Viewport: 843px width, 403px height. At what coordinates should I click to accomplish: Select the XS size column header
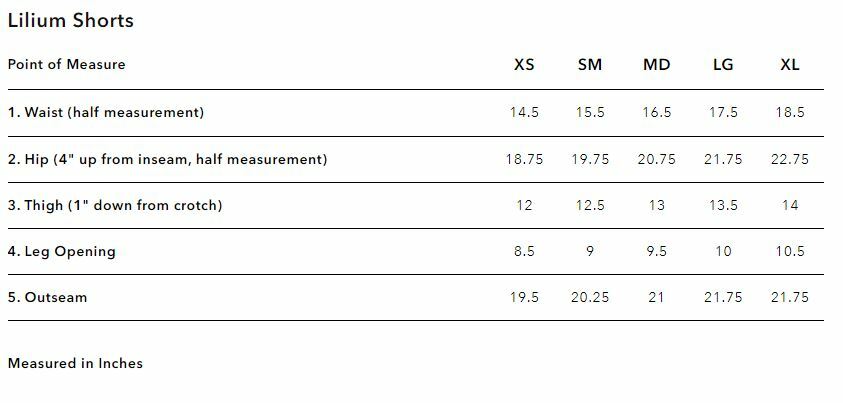tap(524, 65)
